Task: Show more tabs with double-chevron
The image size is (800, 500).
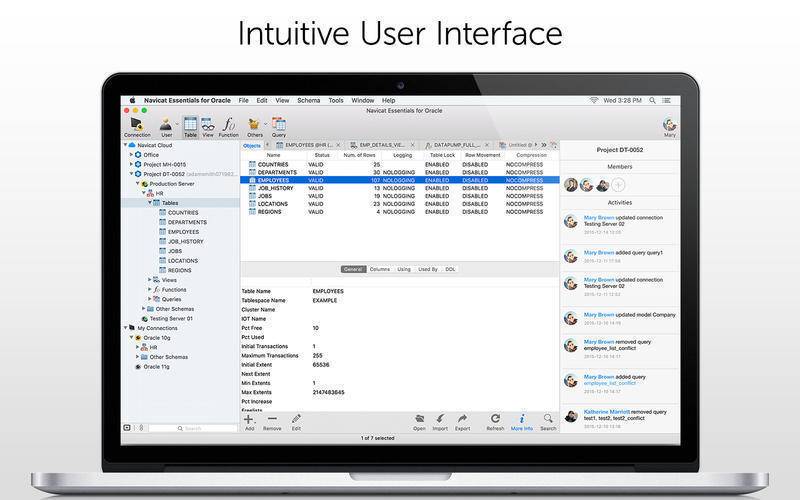Action: 544,145
